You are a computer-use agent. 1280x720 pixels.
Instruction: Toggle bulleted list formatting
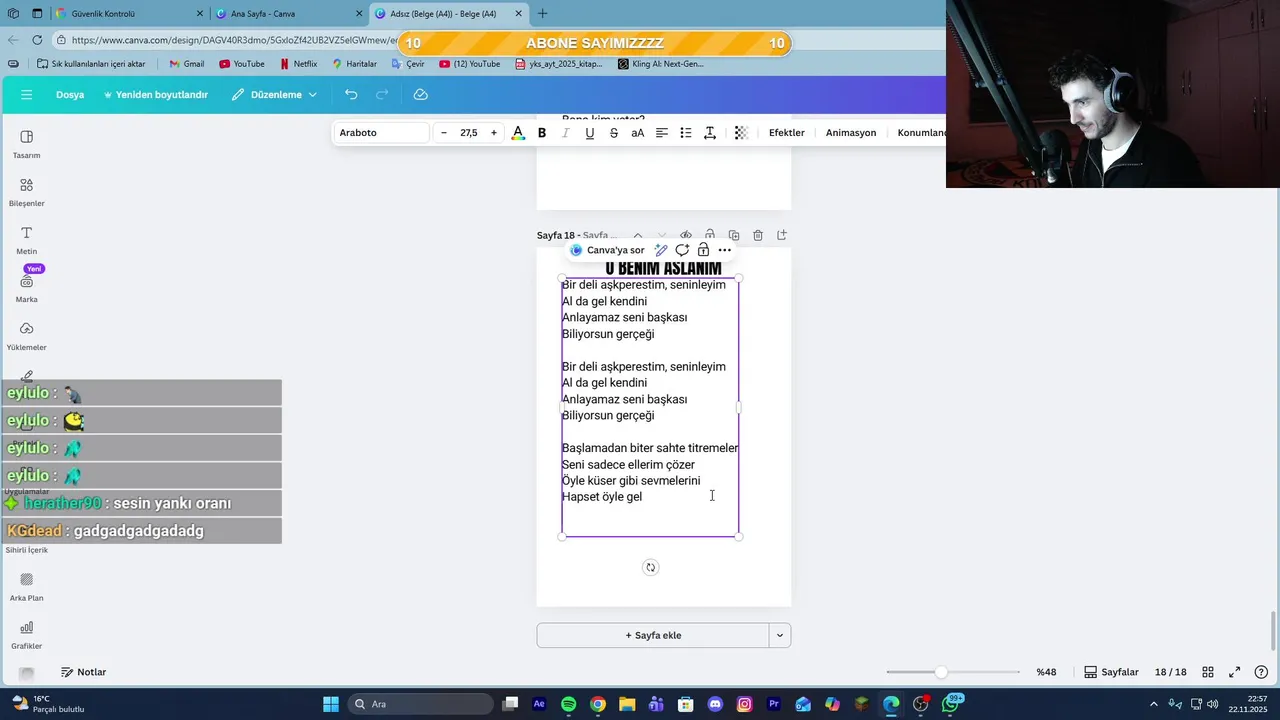[686, 133]
